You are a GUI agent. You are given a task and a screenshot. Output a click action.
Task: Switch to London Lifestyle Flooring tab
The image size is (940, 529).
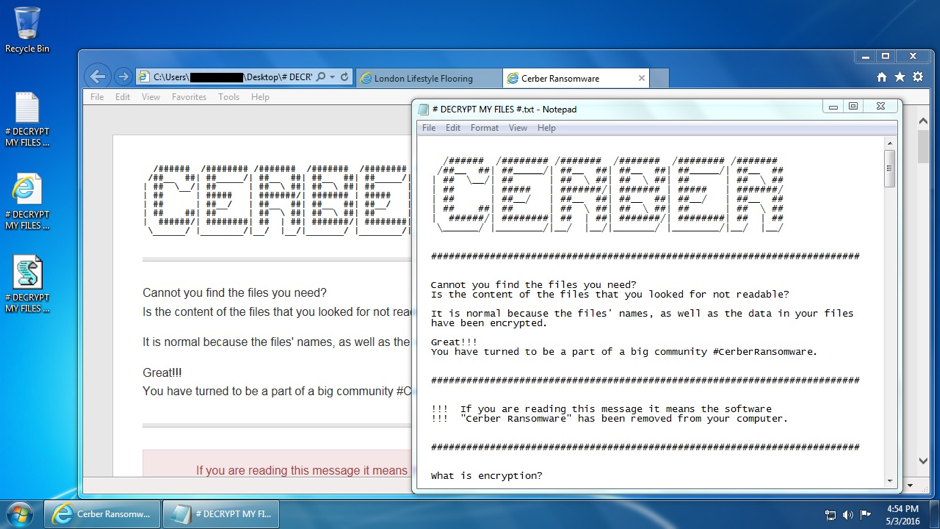(x=429, y=79)
